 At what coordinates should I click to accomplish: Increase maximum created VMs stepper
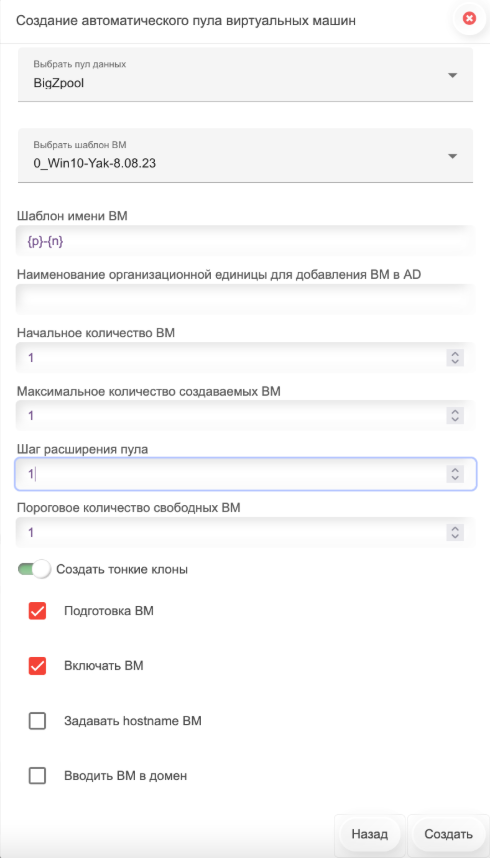pyautogui.click(x=455, y=411)
